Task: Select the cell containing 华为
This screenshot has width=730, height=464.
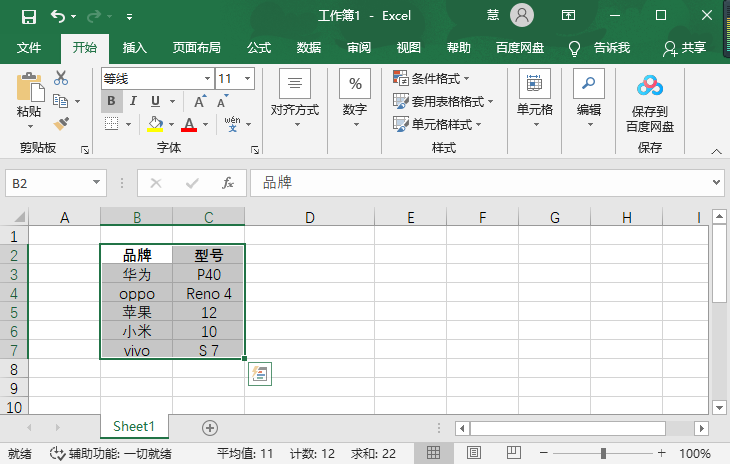Action: pos(136,275)
